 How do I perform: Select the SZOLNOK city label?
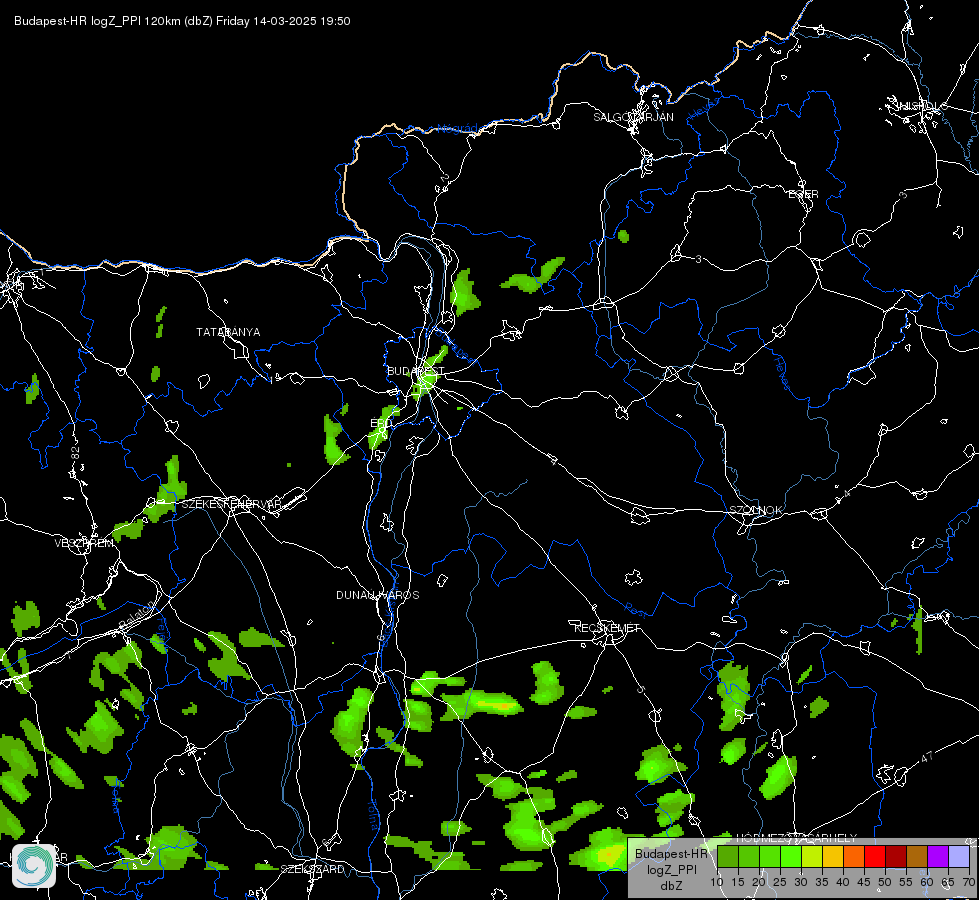(755, 510)
